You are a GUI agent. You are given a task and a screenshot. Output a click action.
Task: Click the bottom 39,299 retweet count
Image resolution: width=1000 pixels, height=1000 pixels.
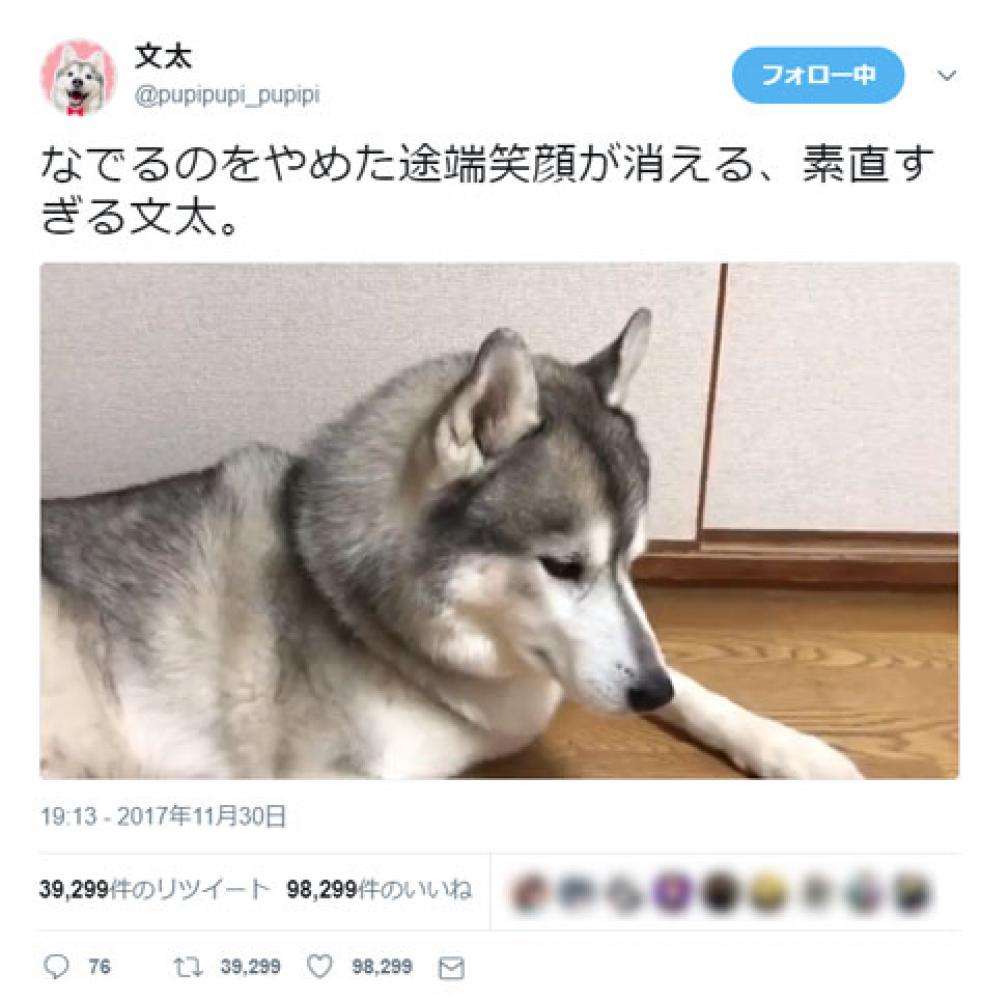click(x=251, y=967)
